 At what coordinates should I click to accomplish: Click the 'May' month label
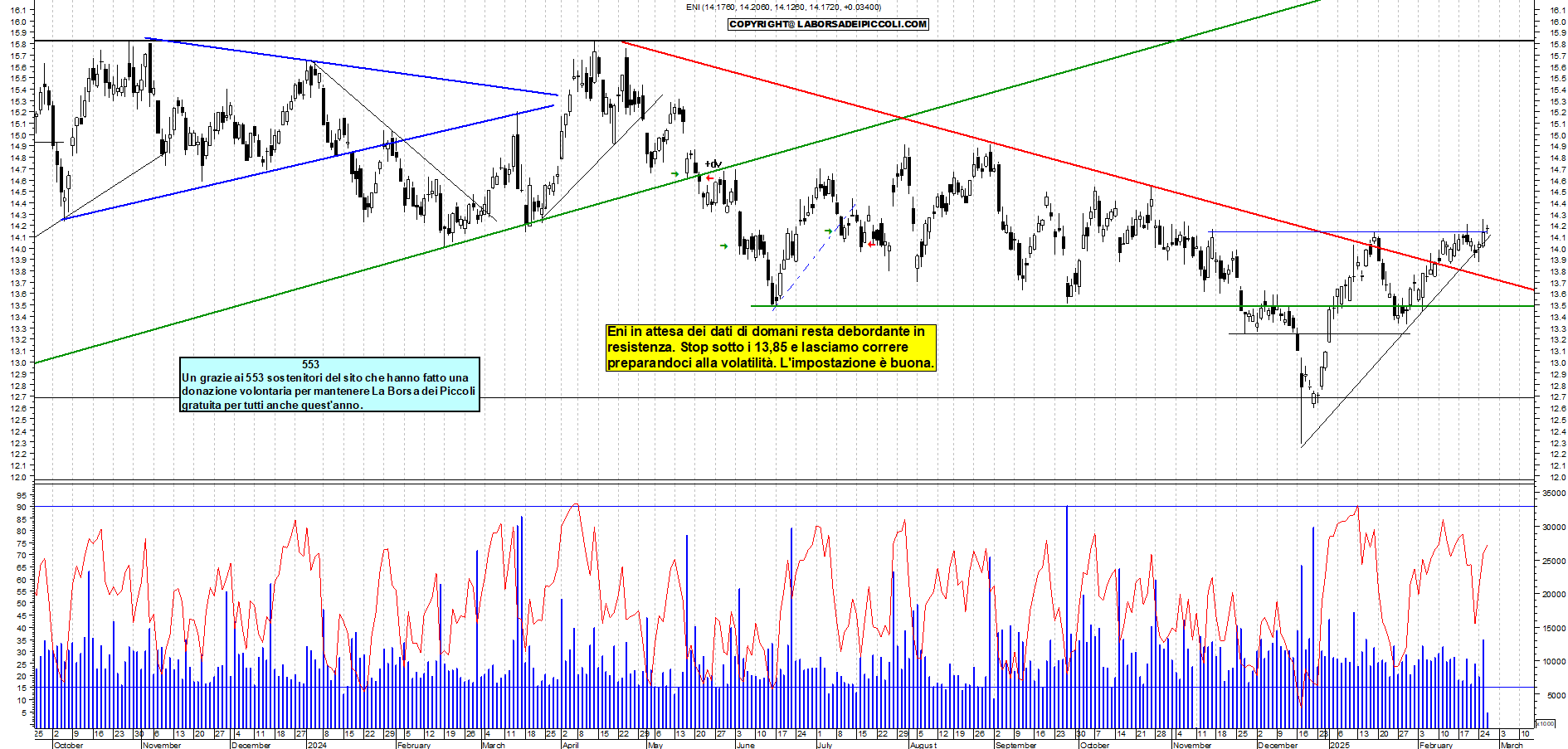click(655, 745)
